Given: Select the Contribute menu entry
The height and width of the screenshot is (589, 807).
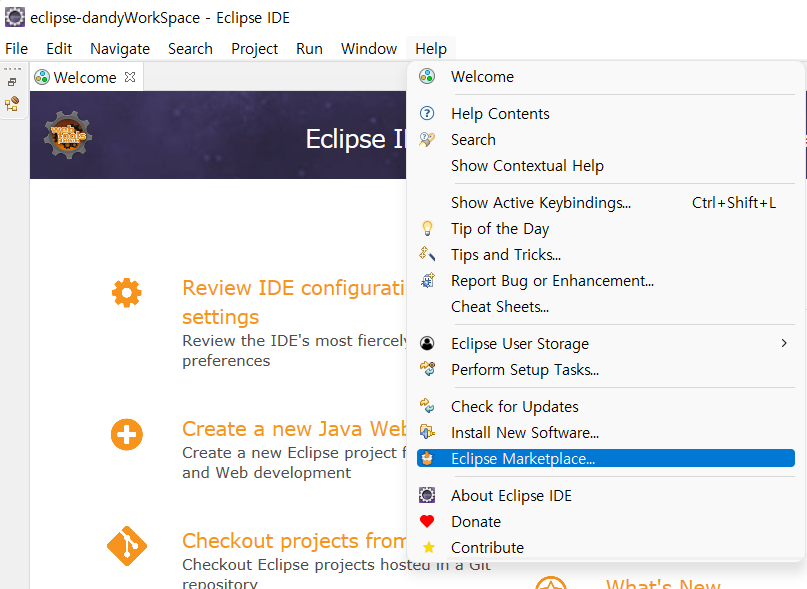Looking at the screenshot, I should pyautogui.click(x=606, y=547).
